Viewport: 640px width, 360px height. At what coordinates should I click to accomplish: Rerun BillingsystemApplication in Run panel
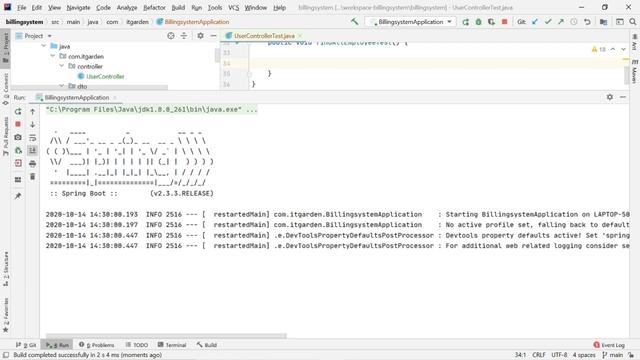click(x=18, y=111)
